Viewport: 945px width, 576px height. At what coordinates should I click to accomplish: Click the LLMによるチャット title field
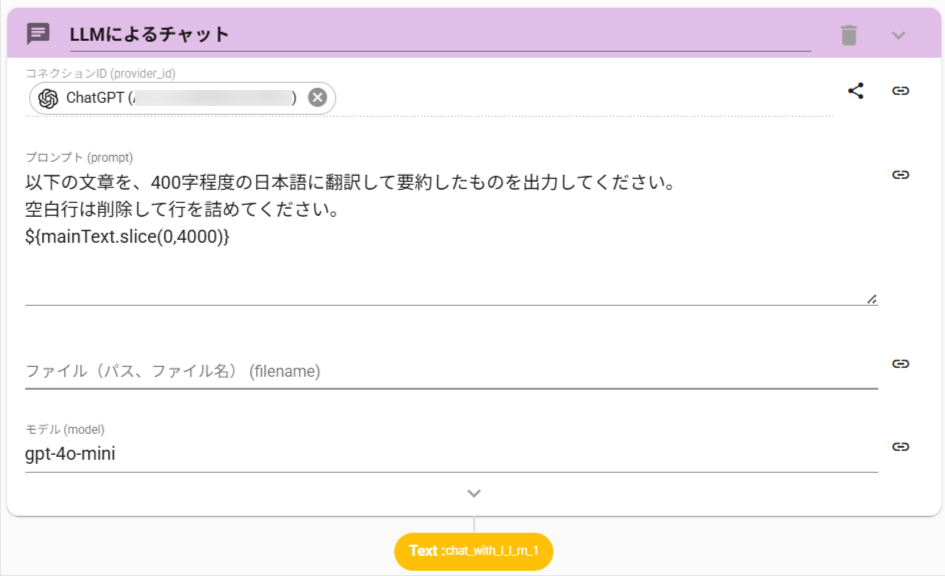(438, 35)
